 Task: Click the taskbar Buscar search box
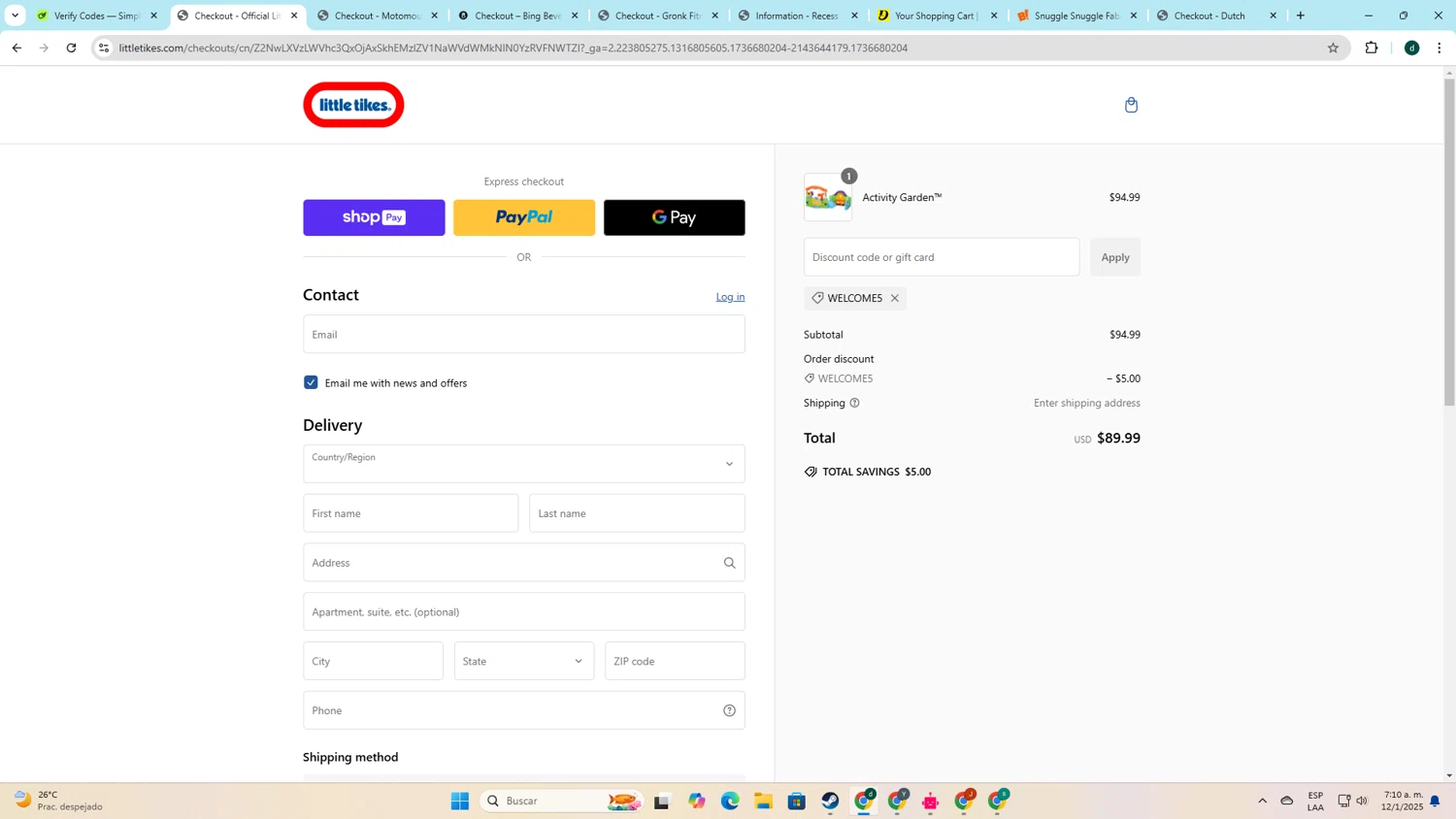(x=563, y=801)
